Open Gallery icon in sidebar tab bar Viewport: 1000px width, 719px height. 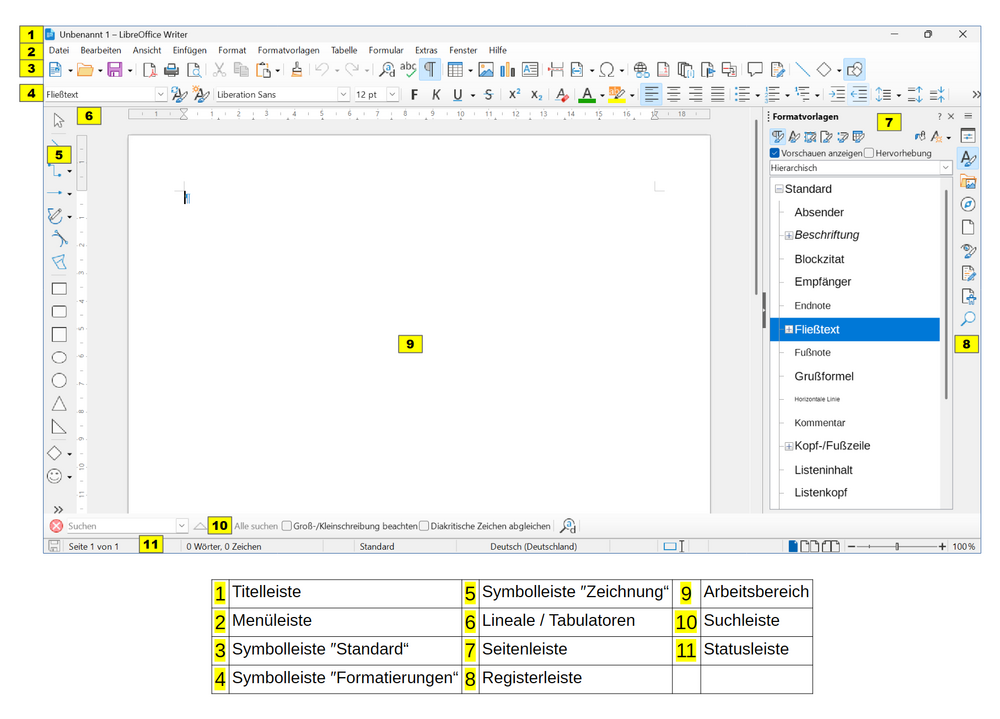click(968, 182)
